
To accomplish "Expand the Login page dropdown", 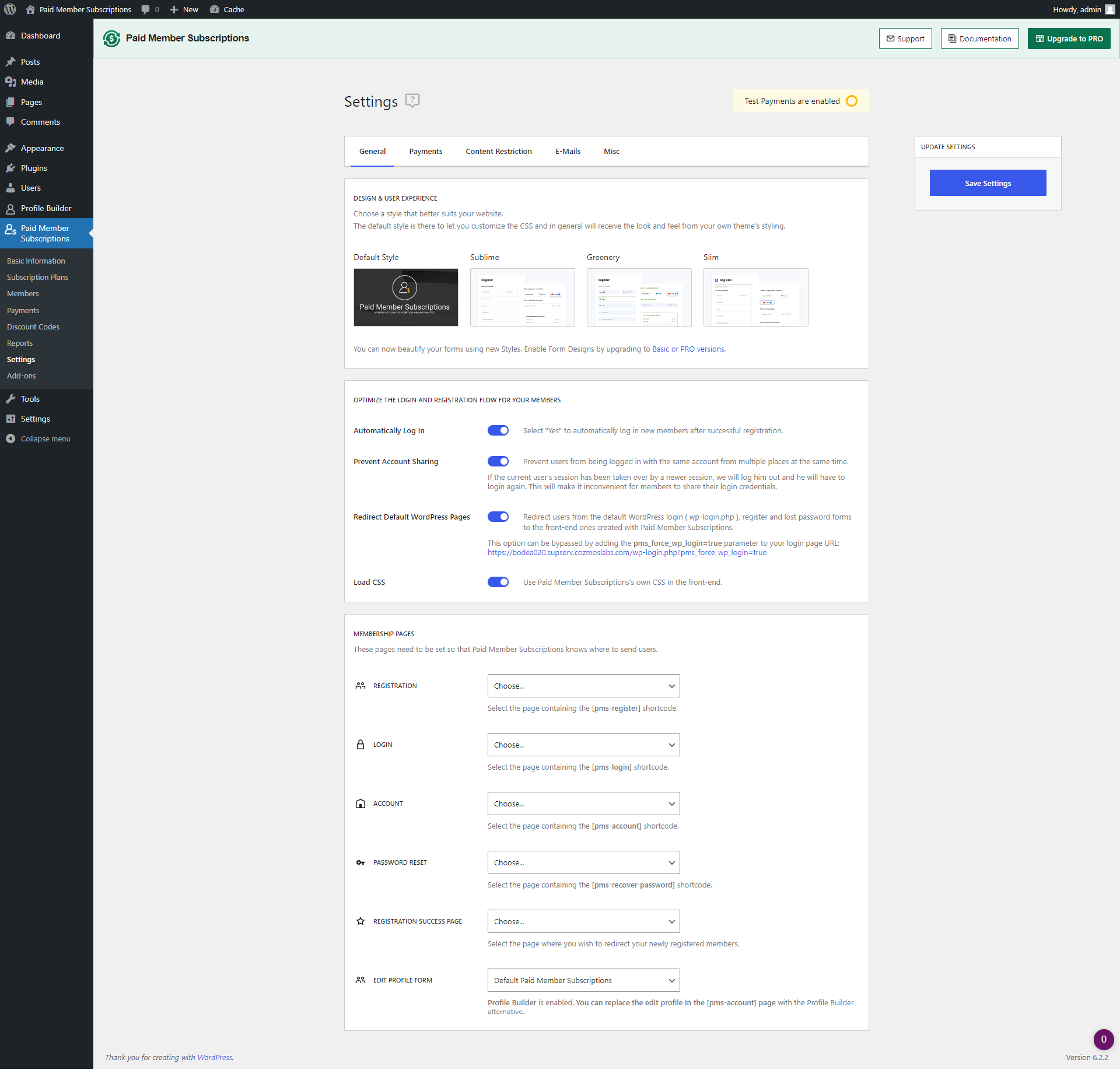I will tap(584, 745).
